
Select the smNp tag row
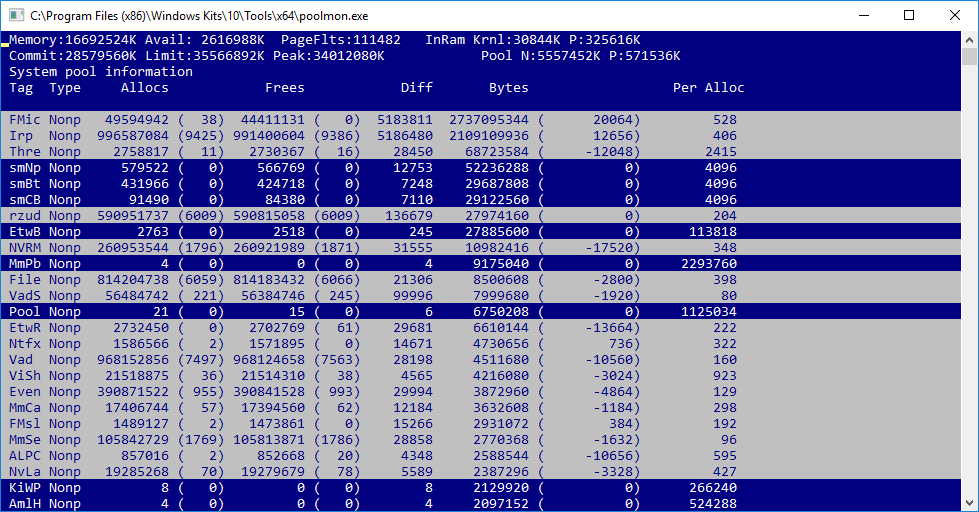click(x=481, y=167)
